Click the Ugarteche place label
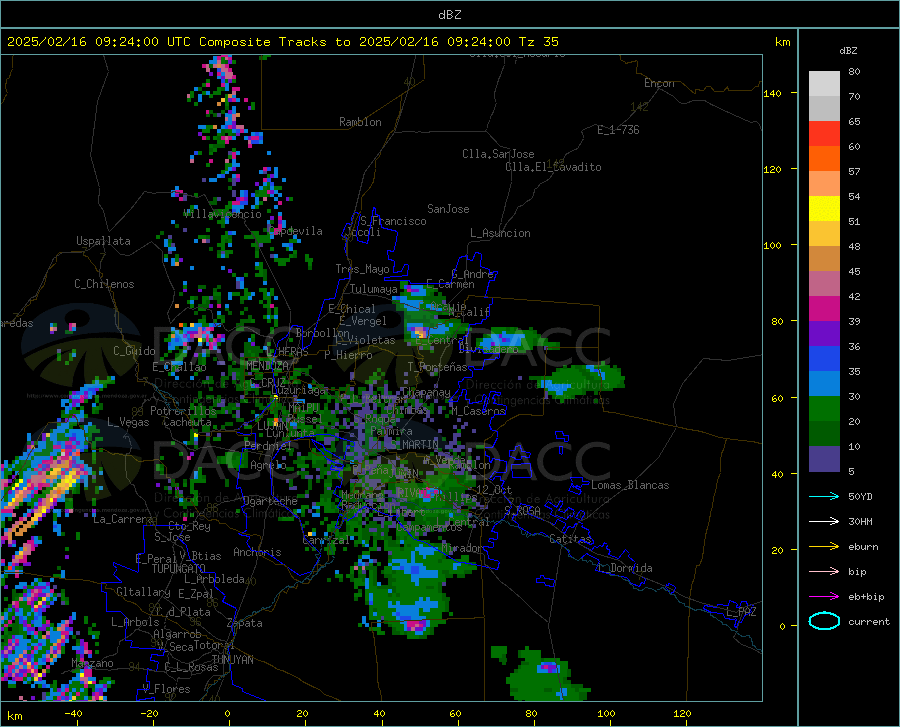Screen dimensions: 900x727 point(270,501)
